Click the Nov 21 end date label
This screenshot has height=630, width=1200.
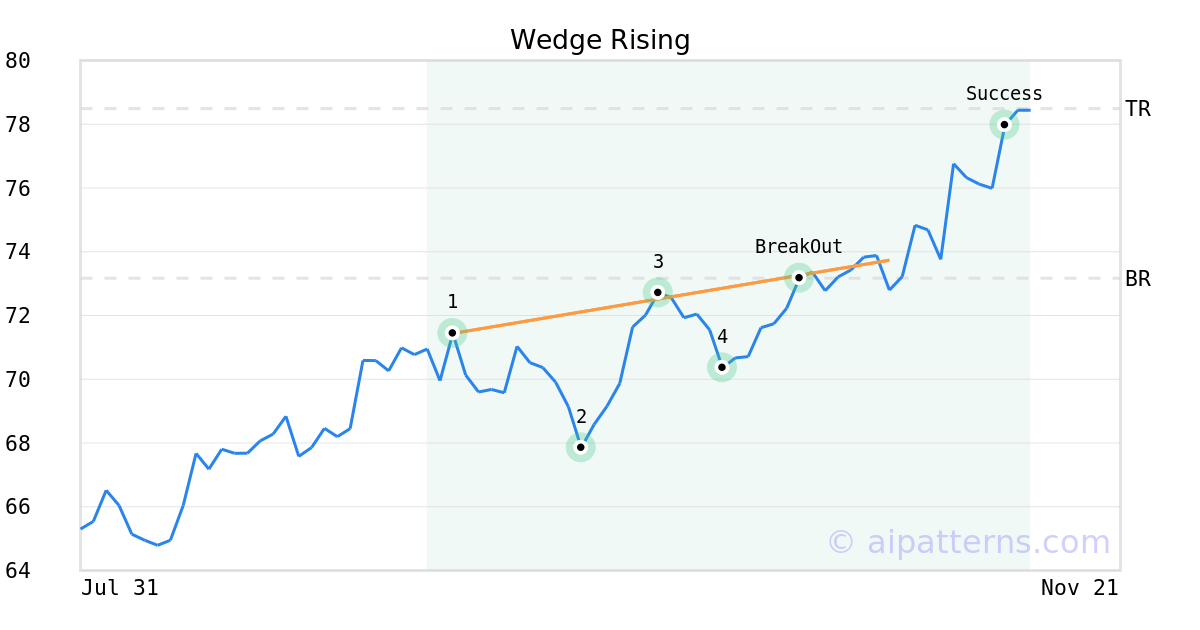pos(1079,588)
